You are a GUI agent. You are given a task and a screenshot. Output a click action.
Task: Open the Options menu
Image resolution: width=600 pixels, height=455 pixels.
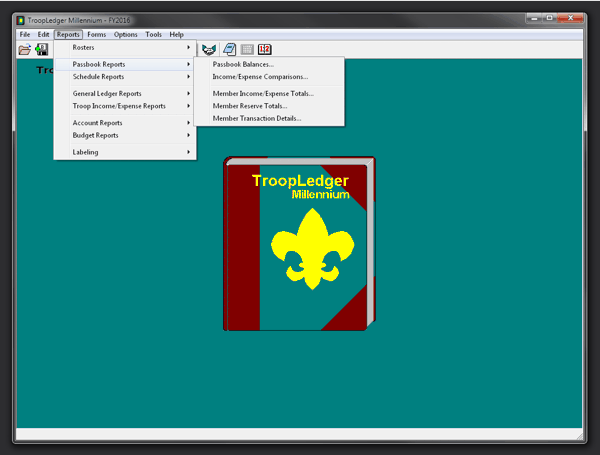126,34
